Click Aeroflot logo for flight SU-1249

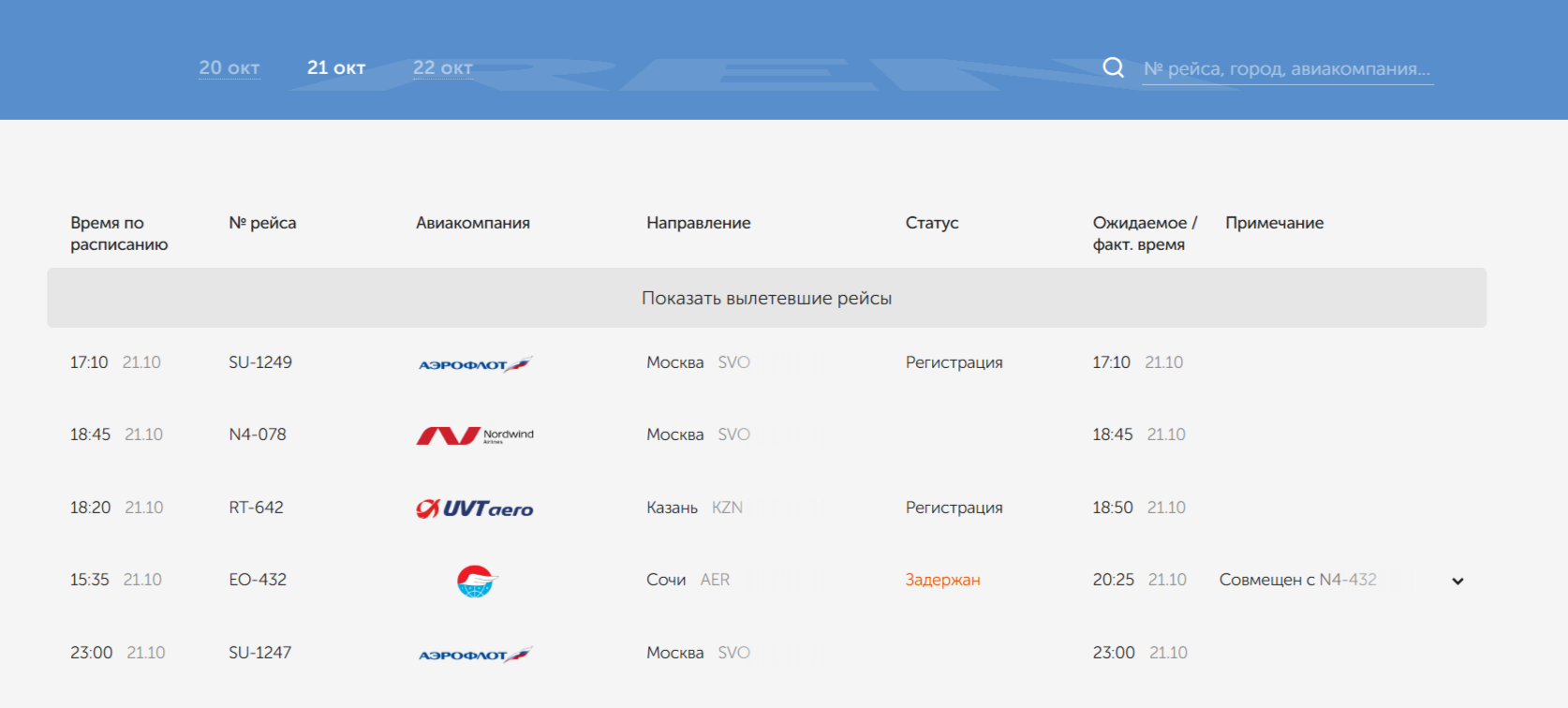475,364
